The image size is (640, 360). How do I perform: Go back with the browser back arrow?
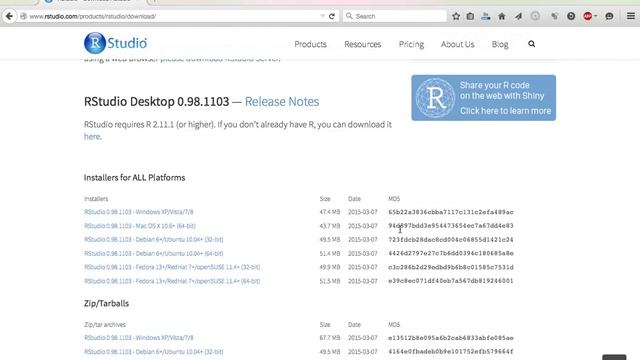[x=9, y=16]
